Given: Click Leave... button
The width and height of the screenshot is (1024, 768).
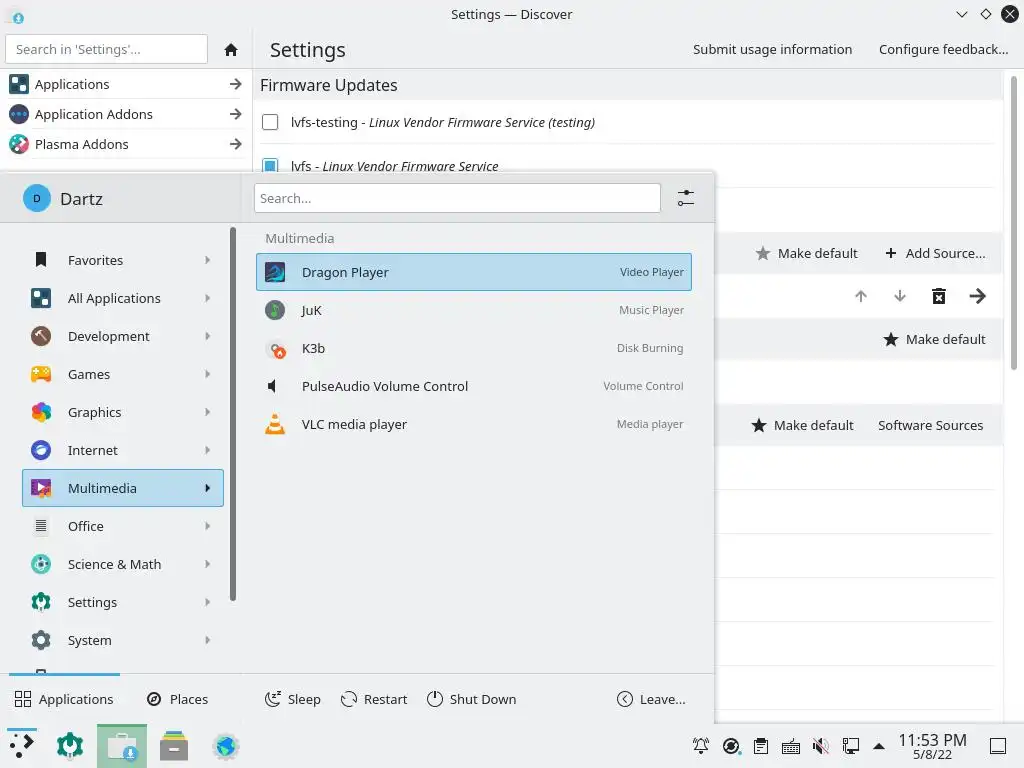Looking at the screenshot, I should point(651,699).
